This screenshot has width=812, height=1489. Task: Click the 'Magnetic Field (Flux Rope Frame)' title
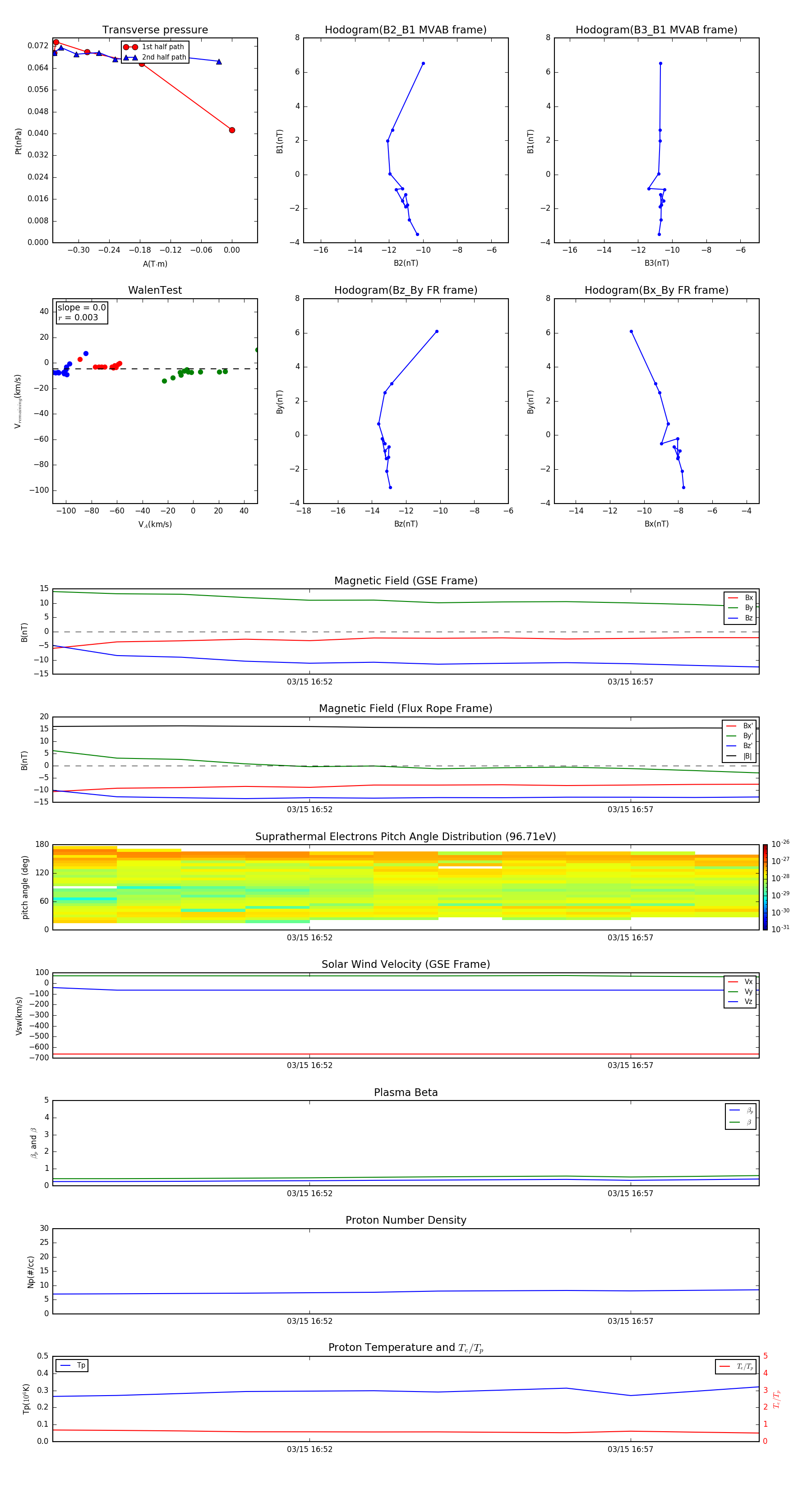tap(406, 709)
